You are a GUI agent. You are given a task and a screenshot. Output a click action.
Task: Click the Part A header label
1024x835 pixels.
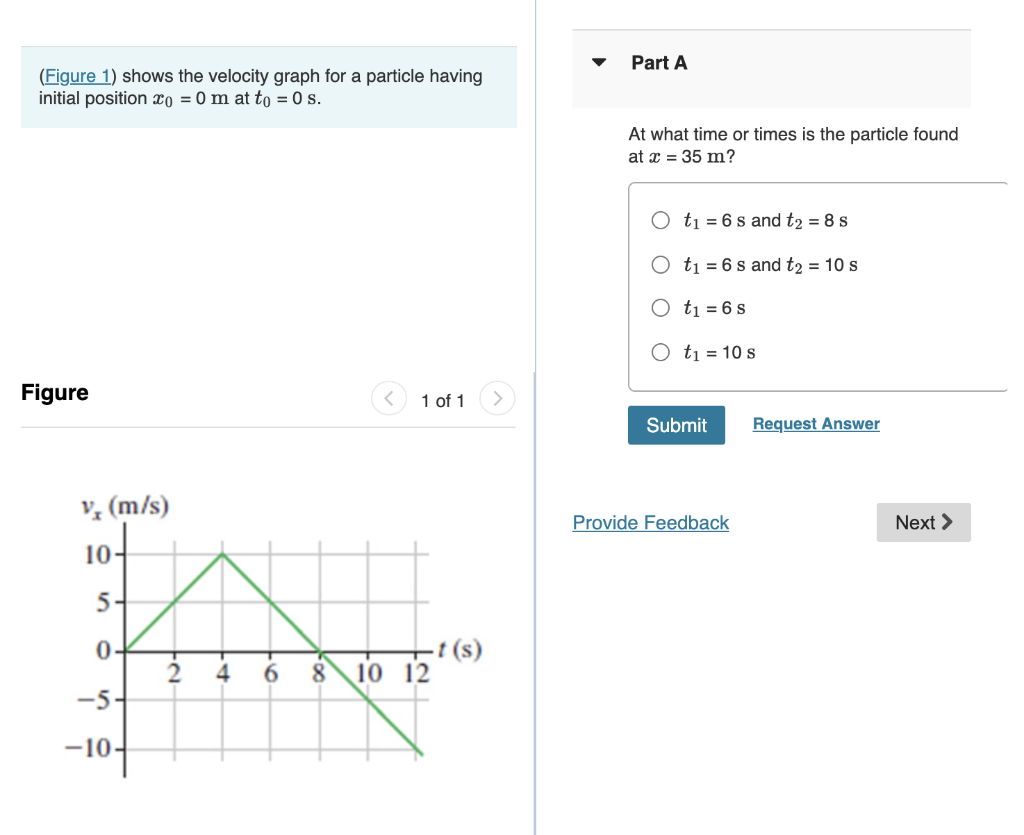pyautogui.click(x=659, y=62)
